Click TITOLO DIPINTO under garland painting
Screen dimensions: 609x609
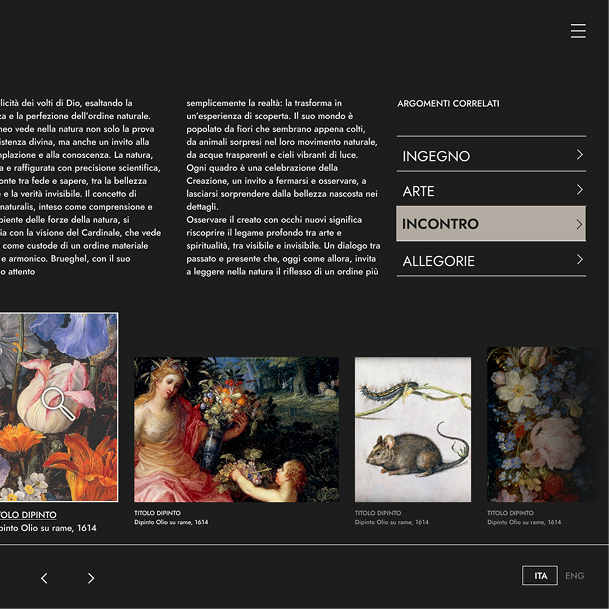point(510,513)
